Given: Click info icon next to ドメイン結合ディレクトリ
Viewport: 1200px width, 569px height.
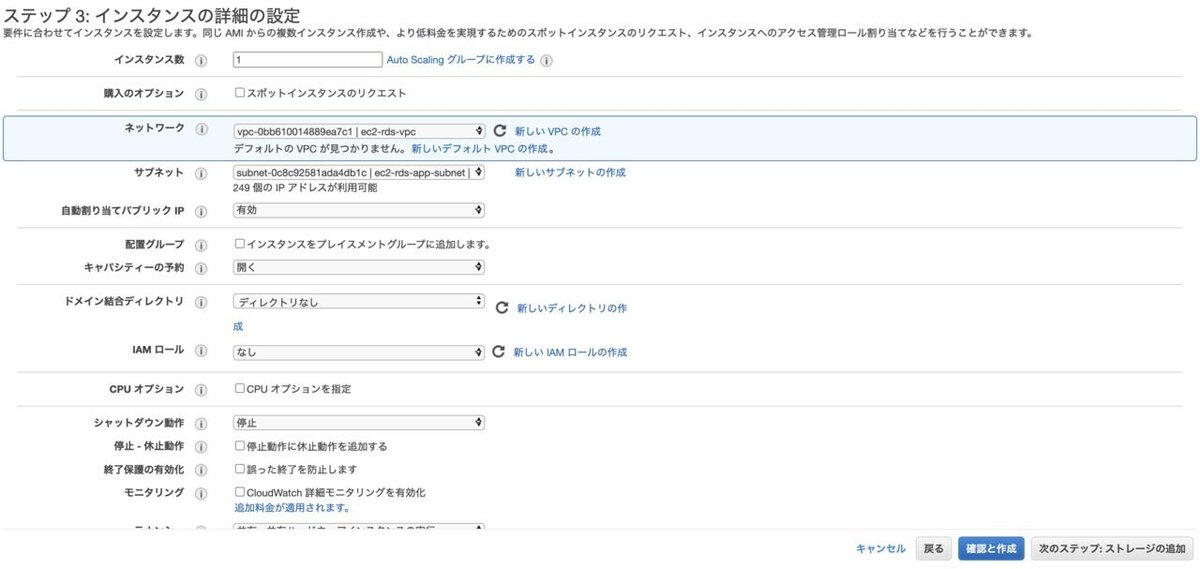Looking at the screenshot, I should [x=201, y=302].
